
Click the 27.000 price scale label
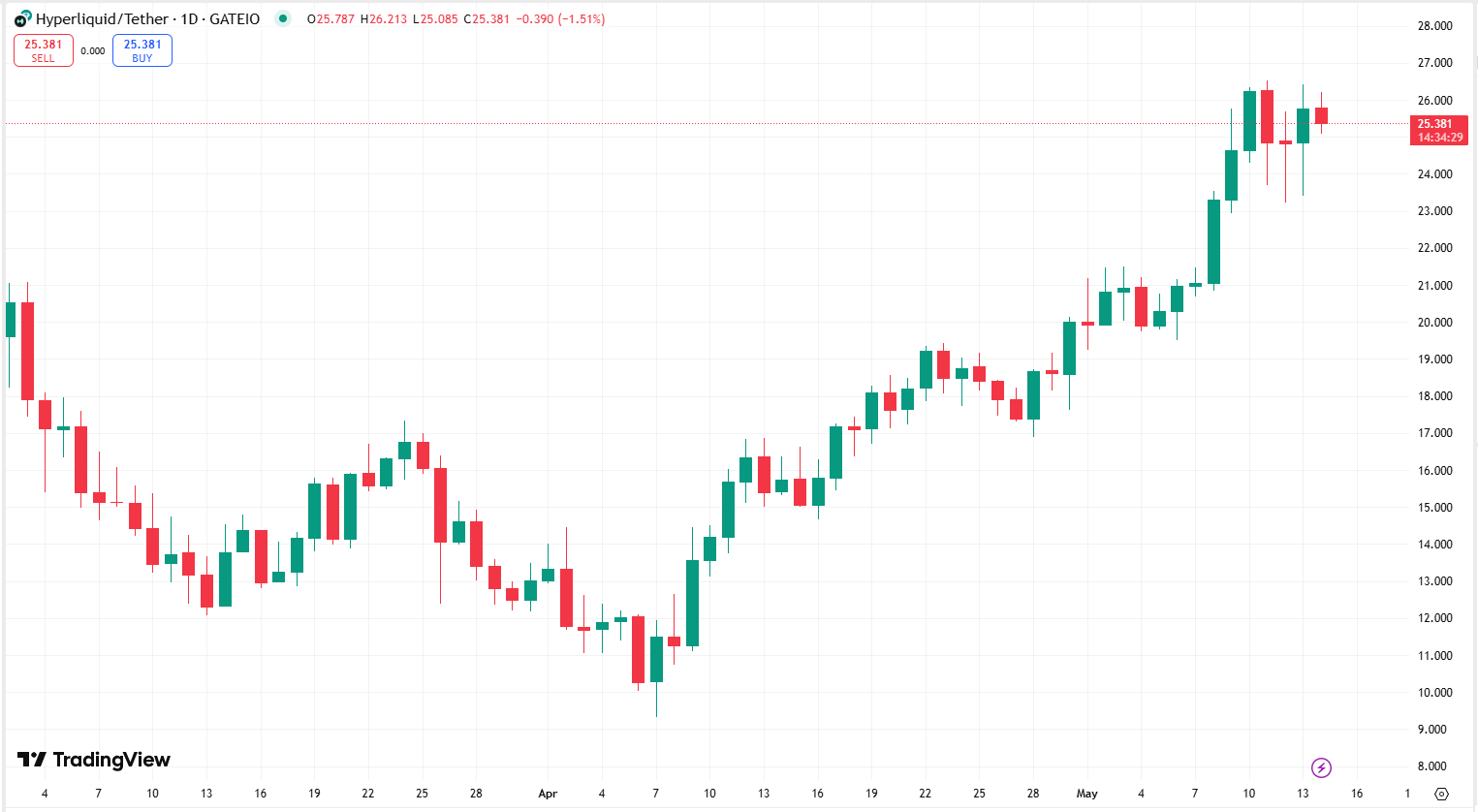click(1434, 63)
